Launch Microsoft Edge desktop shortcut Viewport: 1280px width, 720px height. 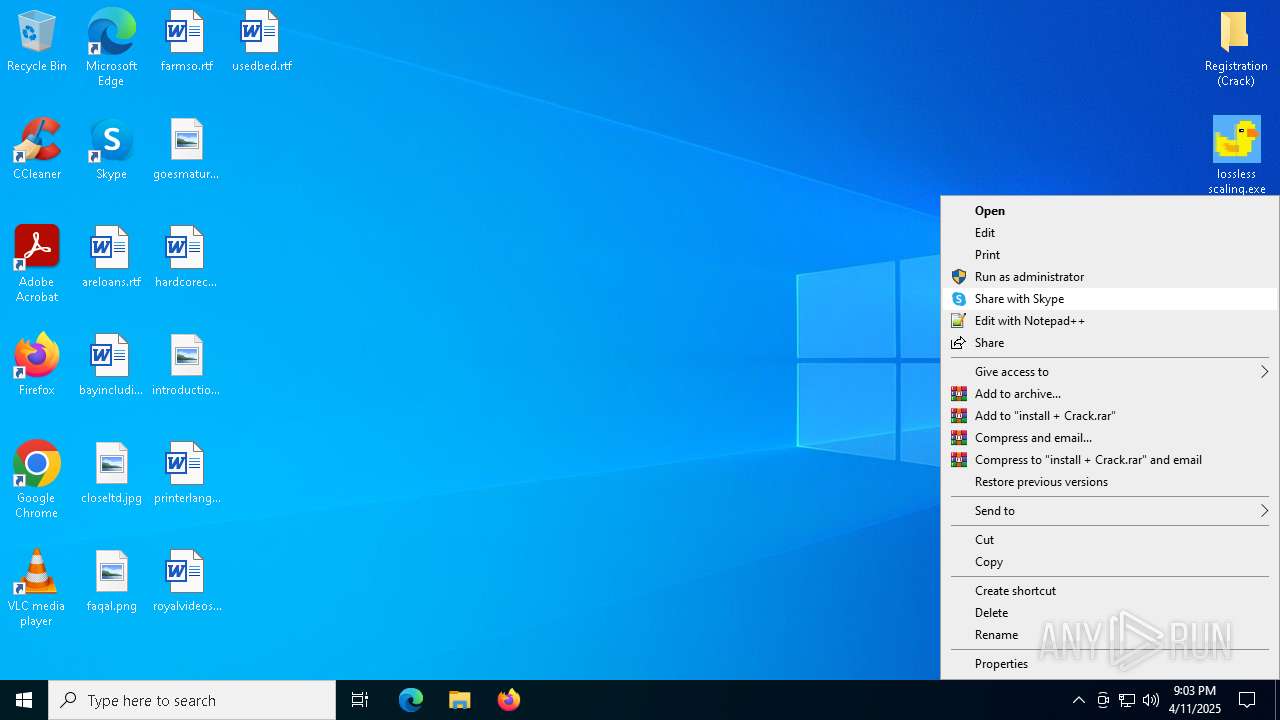[111, 48]
